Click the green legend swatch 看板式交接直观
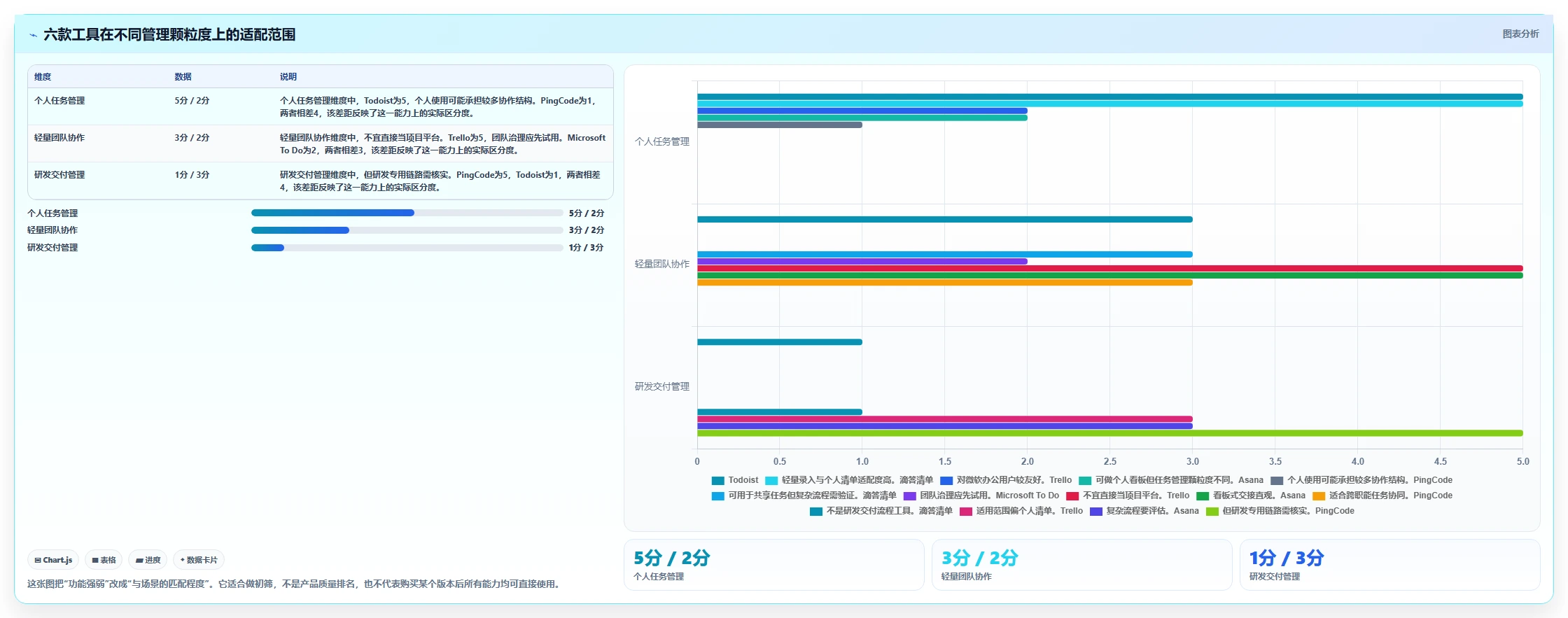The width and height of the screenshot is (1568, 618). click(1203, 496)
